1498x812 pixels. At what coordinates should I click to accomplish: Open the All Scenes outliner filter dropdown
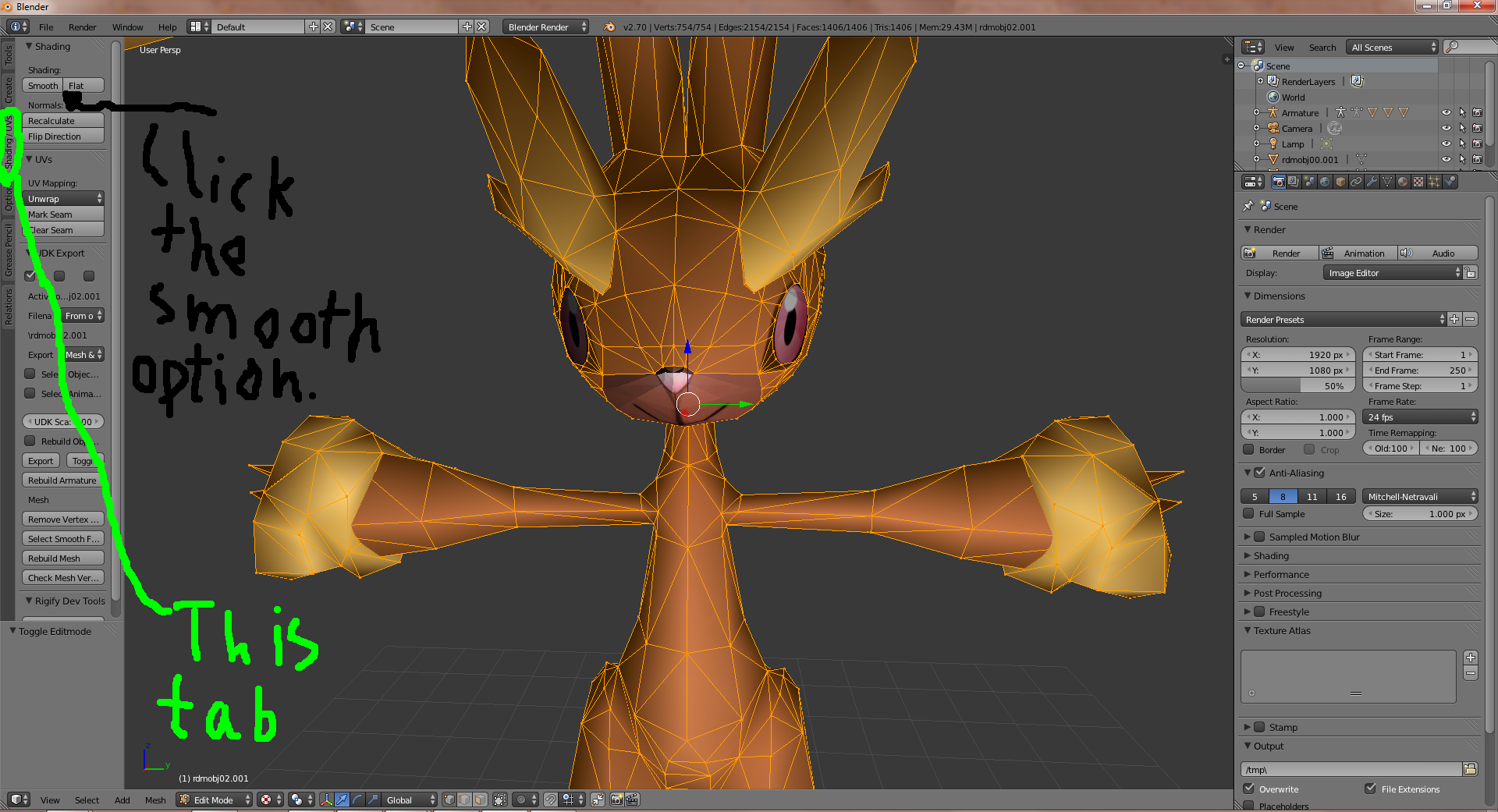(x=1392, y=47)
